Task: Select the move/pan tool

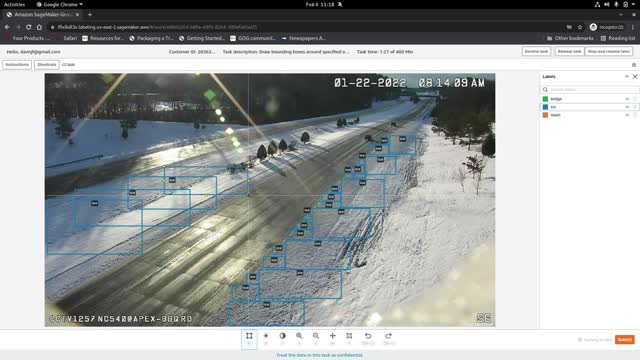Action: click(x=332, y=336)
